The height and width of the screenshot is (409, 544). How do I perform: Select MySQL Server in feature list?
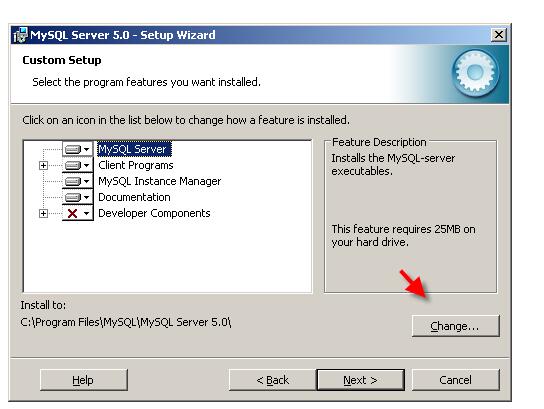click(x=134, y=149)
